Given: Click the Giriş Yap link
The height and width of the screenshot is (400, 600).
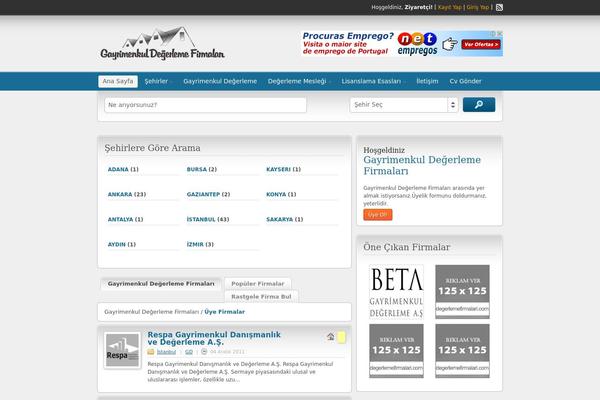Looking at the screenshot, I should pos(478,7).
